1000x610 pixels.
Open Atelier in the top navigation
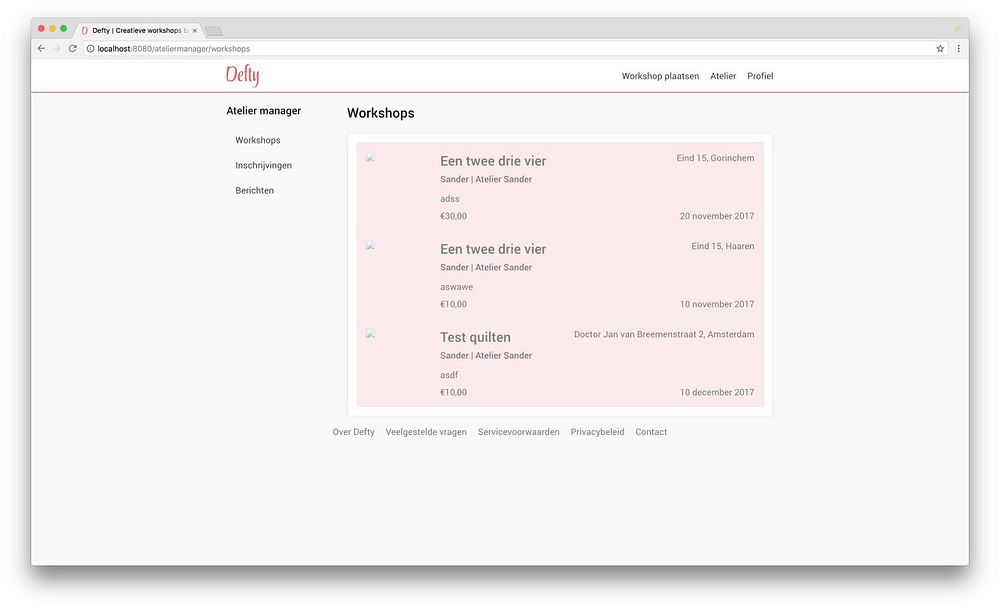point(723,76)
